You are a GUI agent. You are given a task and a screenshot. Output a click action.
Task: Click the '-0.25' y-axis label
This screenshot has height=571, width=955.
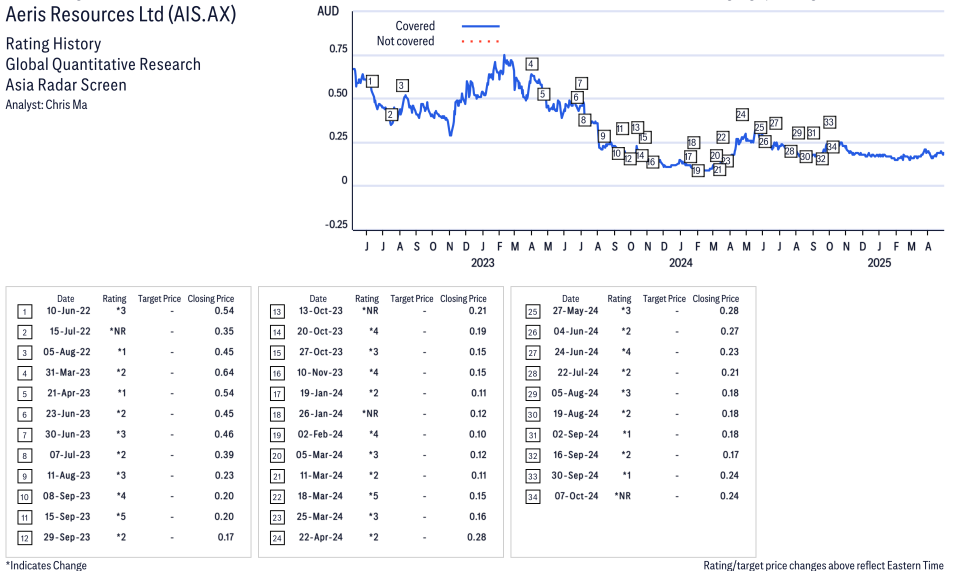(336, 225)
